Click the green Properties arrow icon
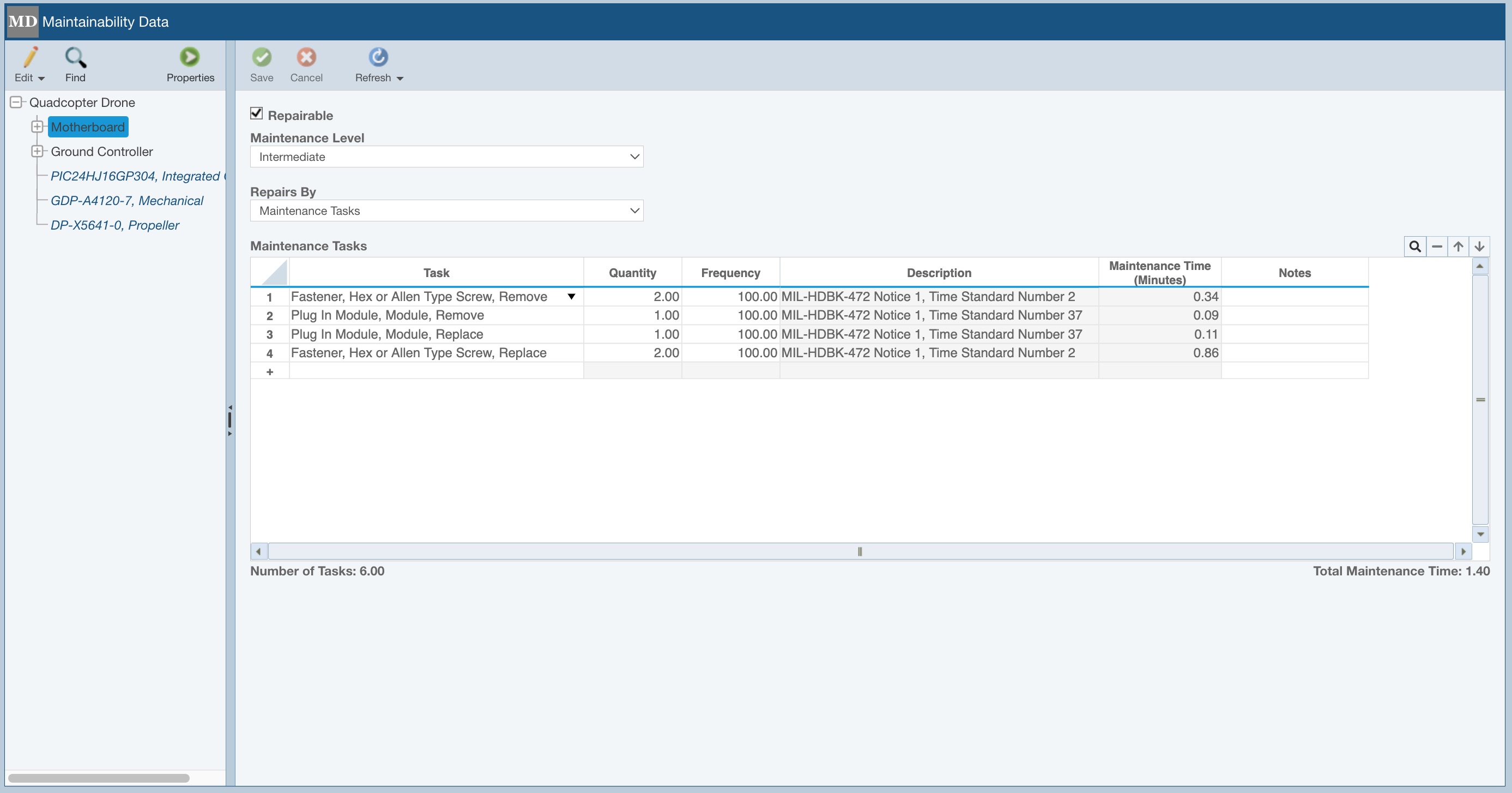The height and width of the screenshot is (793, 1512). [190, 57]
